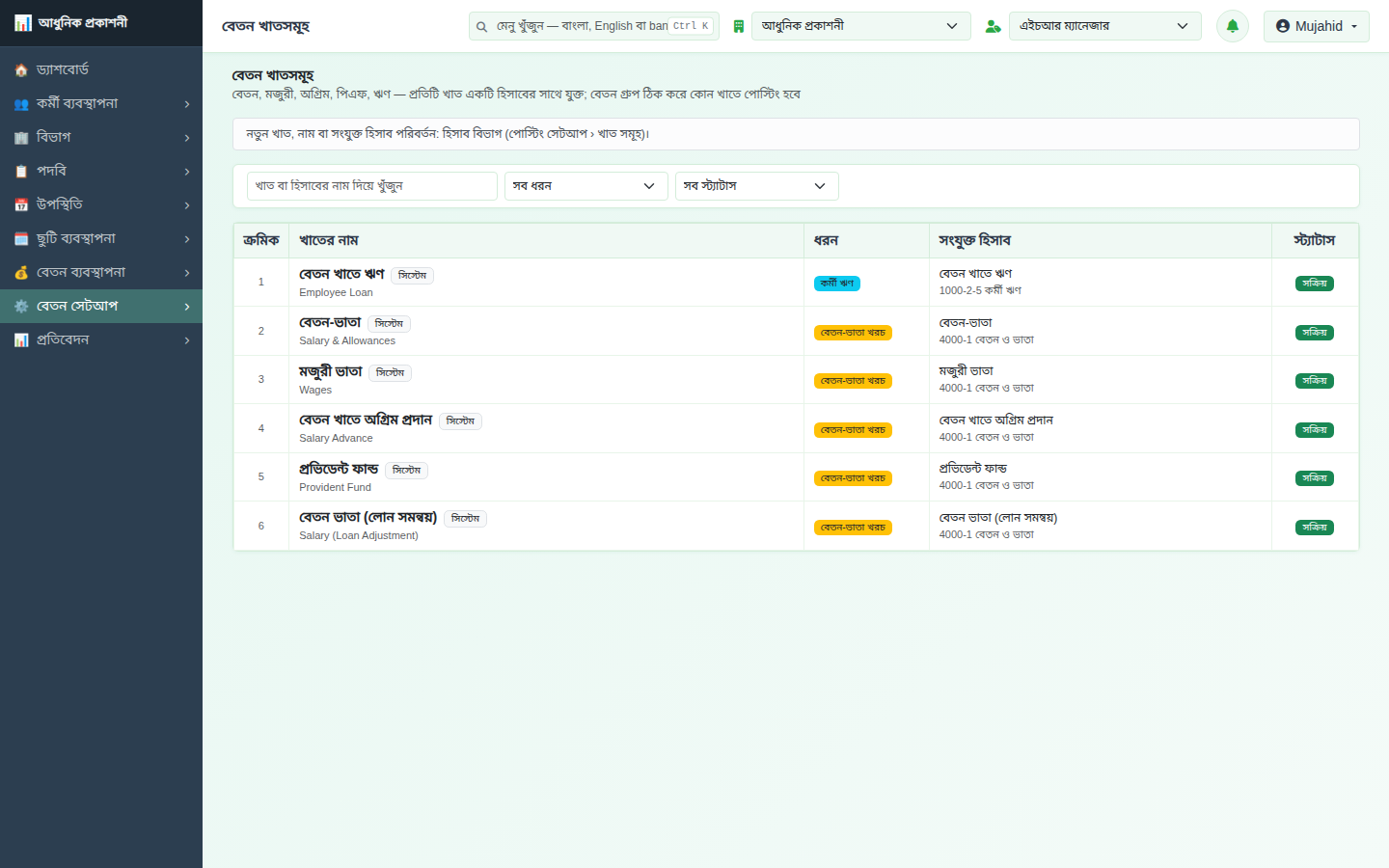Click the Provident Fund row name
Viewport: 1389px width, 868px height.
[335, 487]
